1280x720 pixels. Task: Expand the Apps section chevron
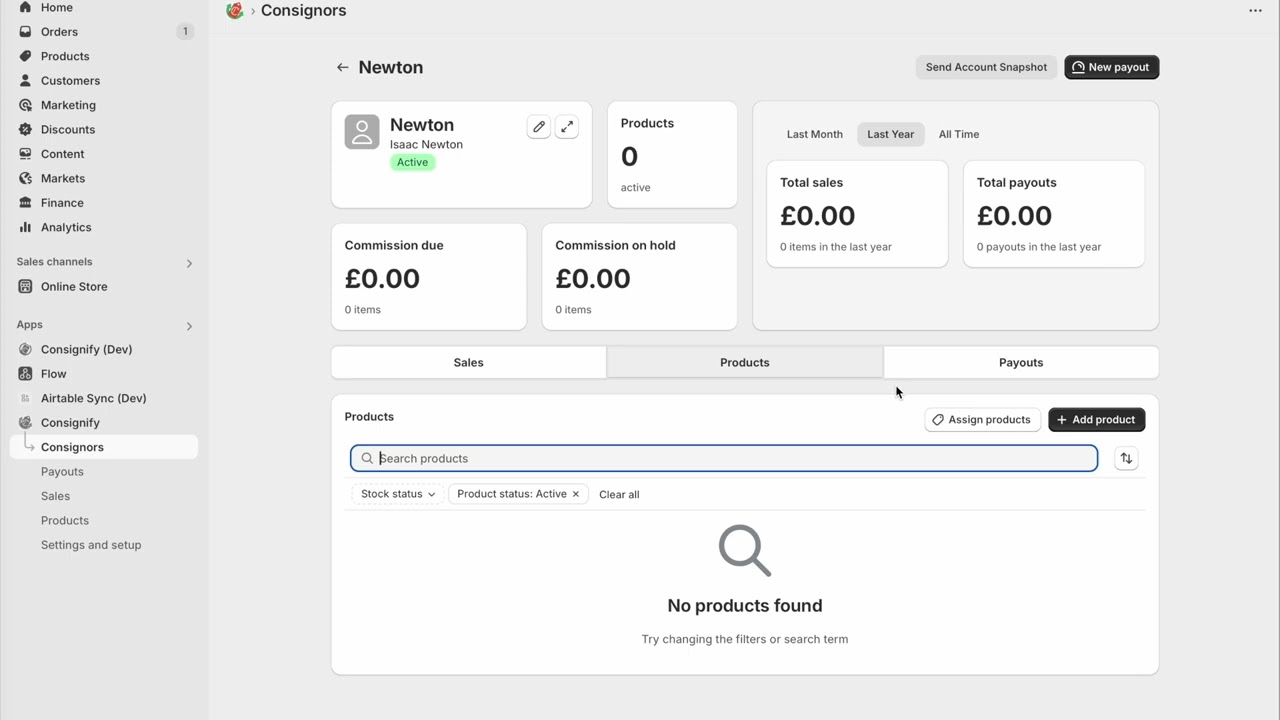coord(189,326)
